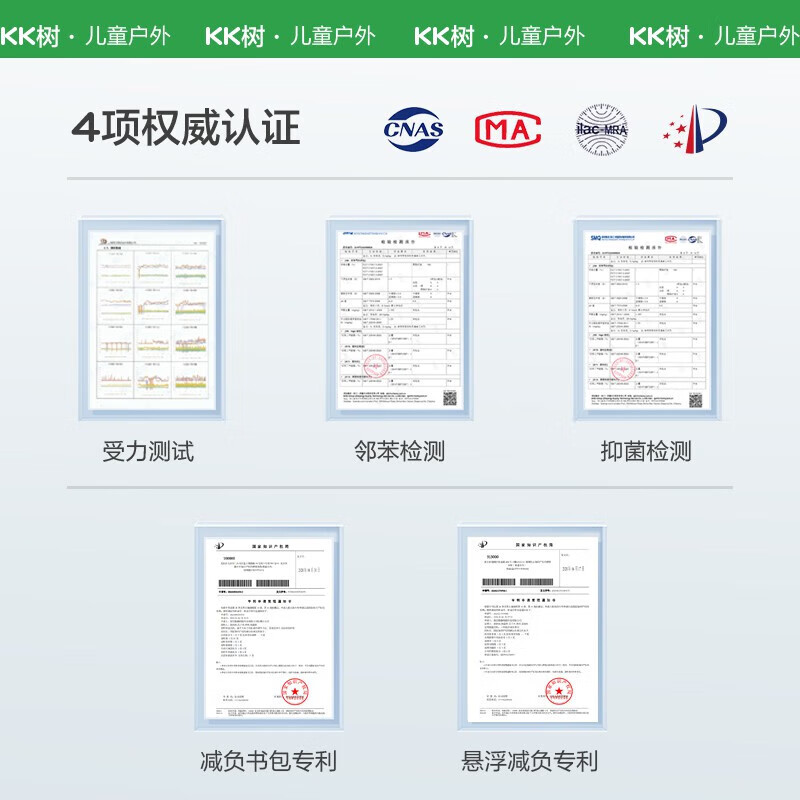Click the QR code on 邻苯检测 report
The width and height of the screenshot is (800, 800).
point(449,398)
